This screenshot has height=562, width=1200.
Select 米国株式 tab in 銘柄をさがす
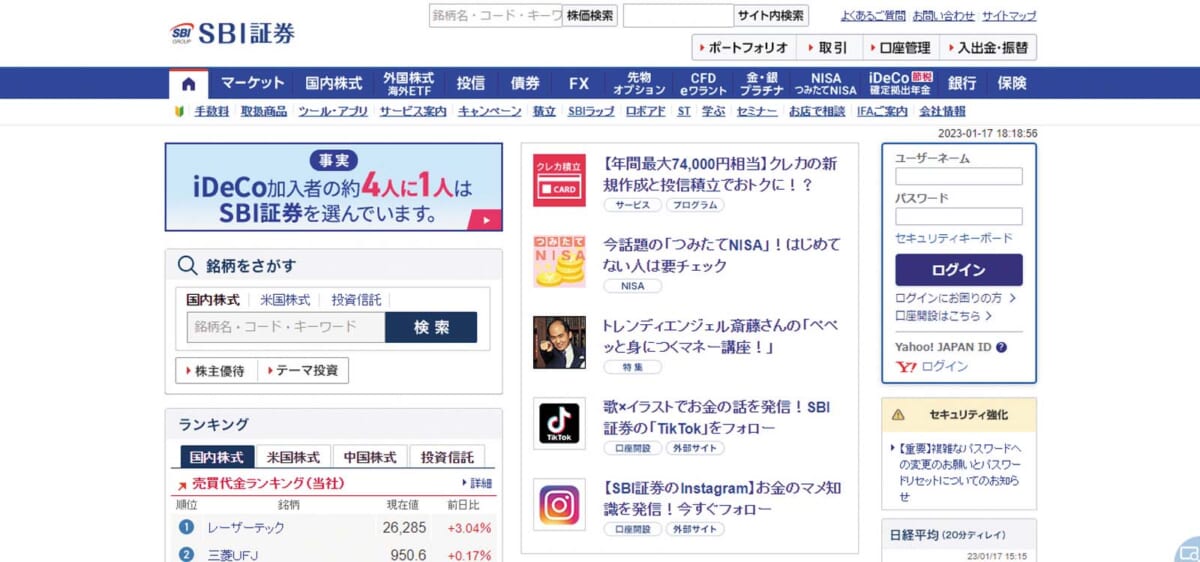[x=285, y=299]
